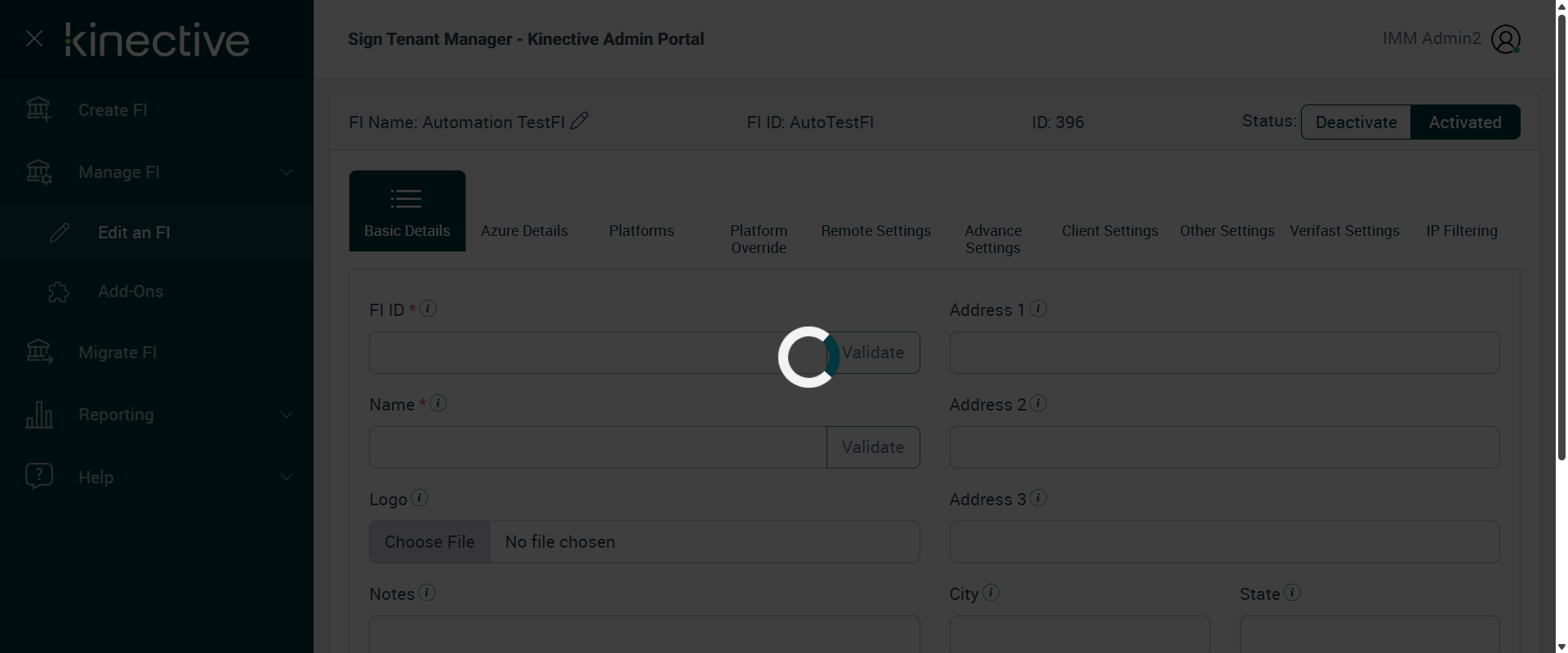Click the info icon beside Notes
Viewport: 1568px width, 653px height.
427,593
